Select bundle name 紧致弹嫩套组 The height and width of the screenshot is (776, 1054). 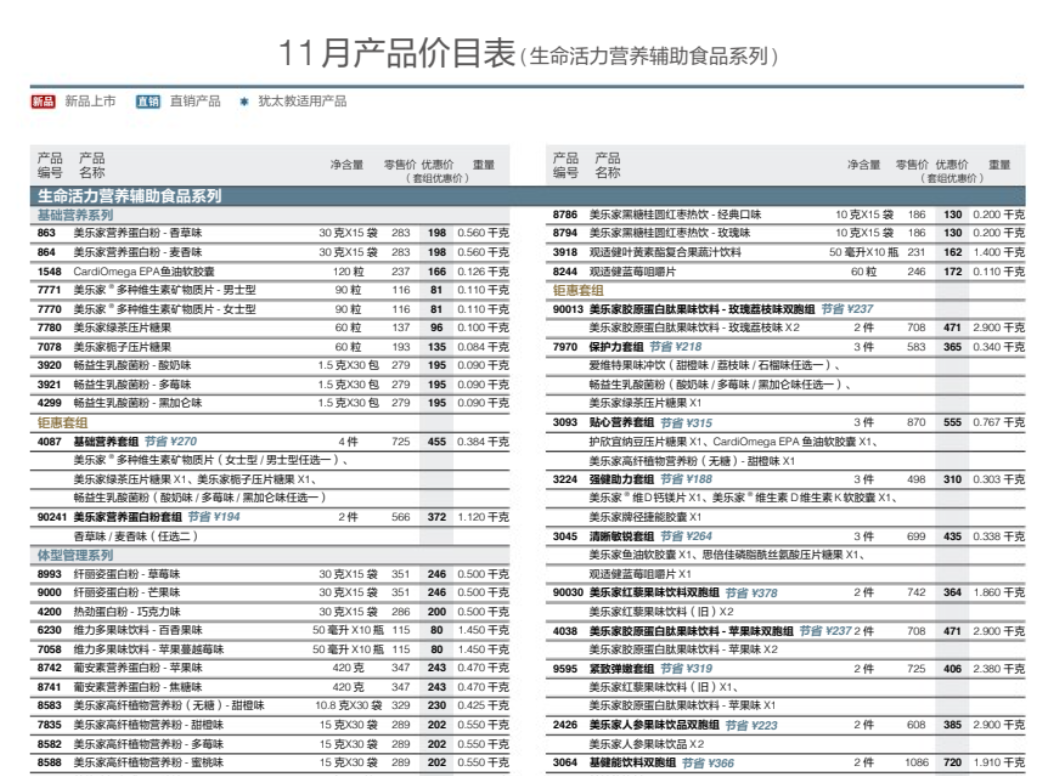(622, 669)
